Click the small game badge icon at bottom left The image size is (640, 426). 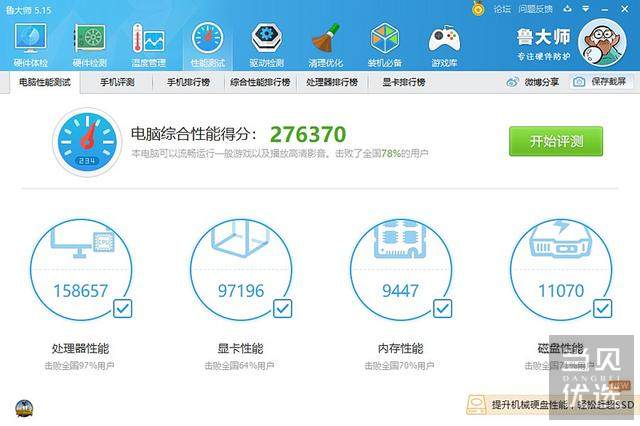pos(24,408)
